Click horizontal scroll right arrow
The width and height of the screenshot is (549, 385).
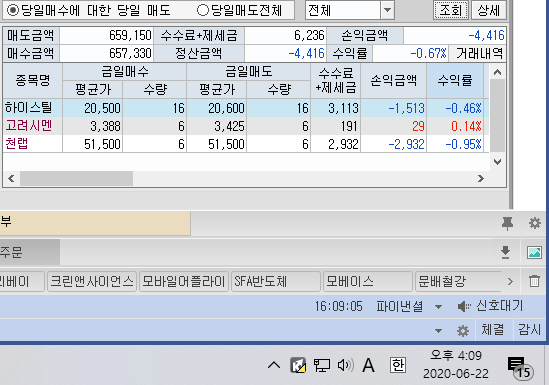pos(481,178)
